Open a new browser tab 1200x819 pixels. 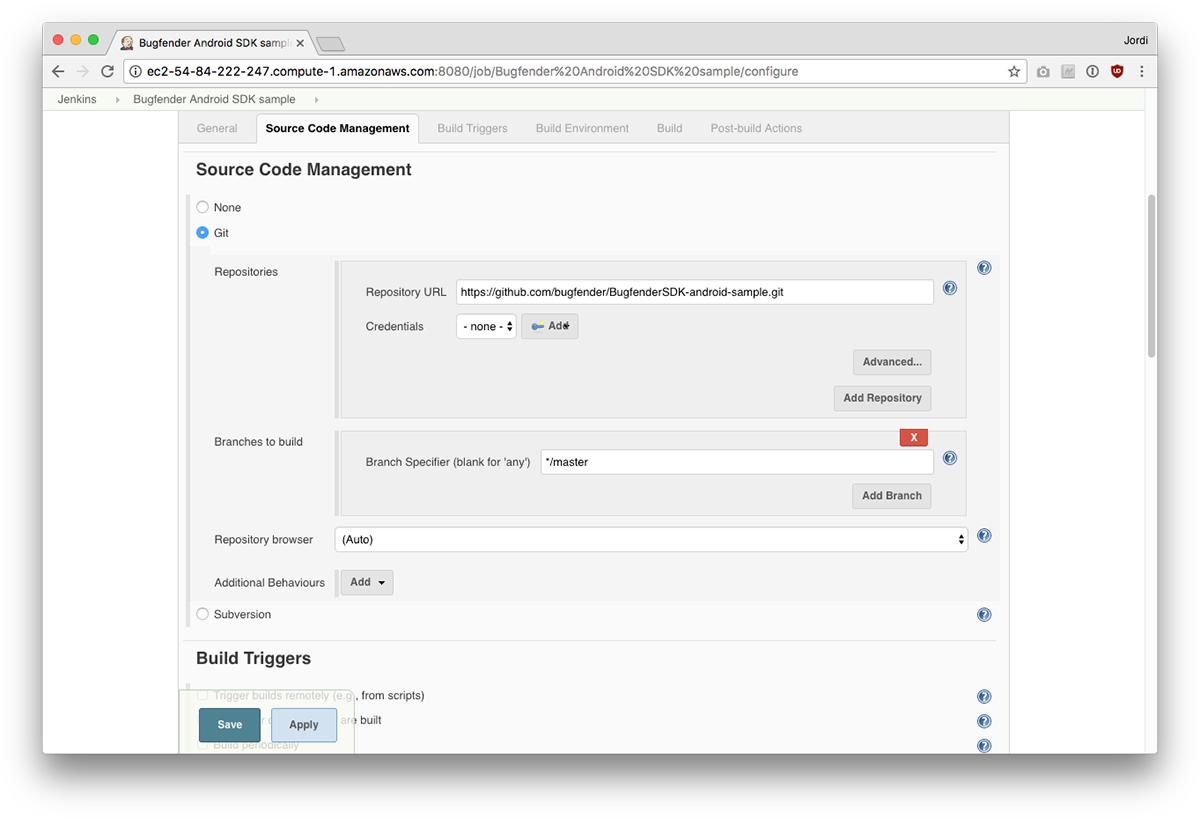331,43
